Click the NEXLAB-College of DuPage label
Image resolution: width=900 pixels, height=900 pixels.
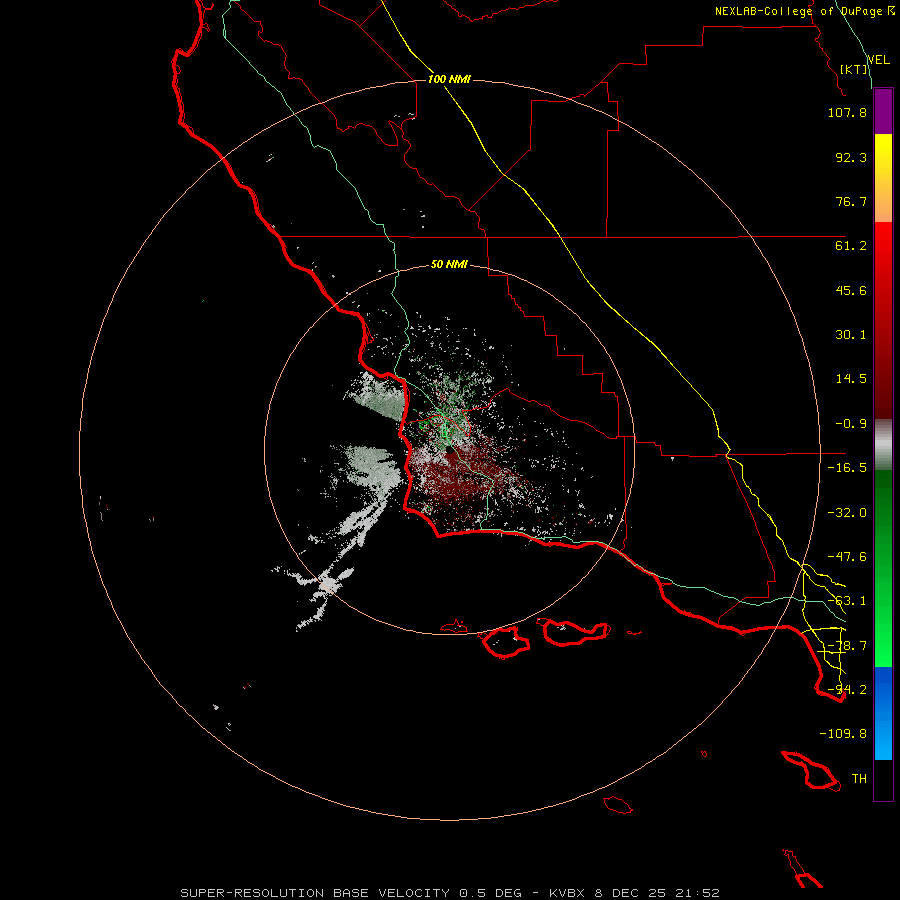point(804,11)
